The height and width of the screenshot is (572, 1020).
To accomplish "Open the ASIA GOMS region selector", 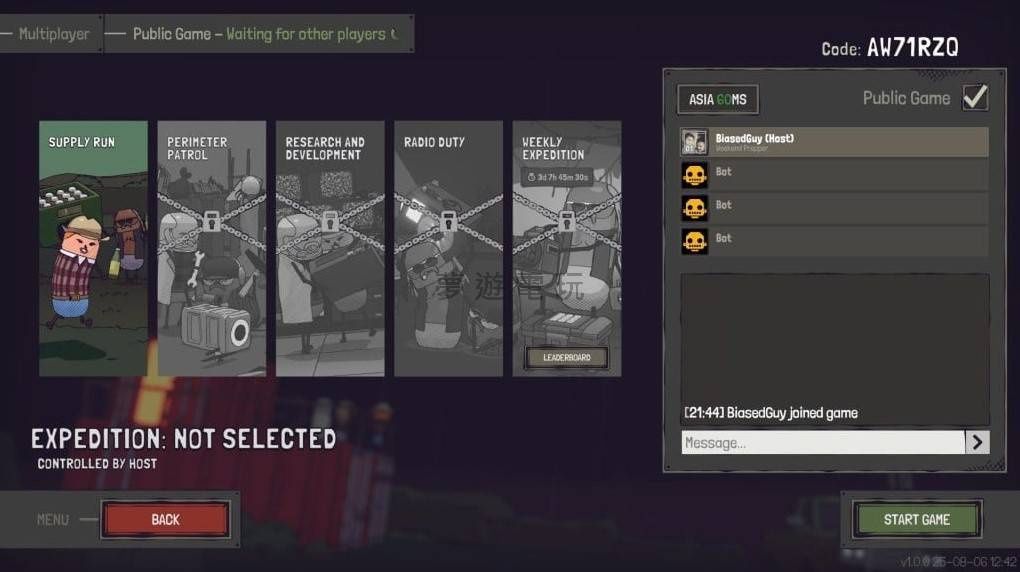I will click(718, 100).
